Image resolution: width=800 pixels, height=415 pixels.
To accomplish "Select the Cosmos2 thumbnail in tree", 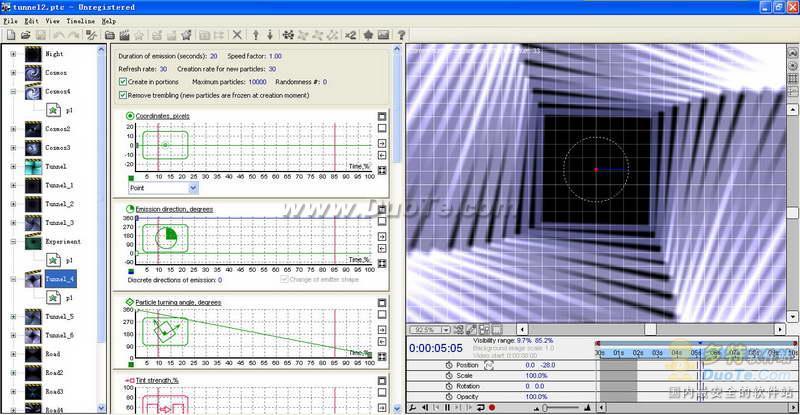I will (33, 129).
